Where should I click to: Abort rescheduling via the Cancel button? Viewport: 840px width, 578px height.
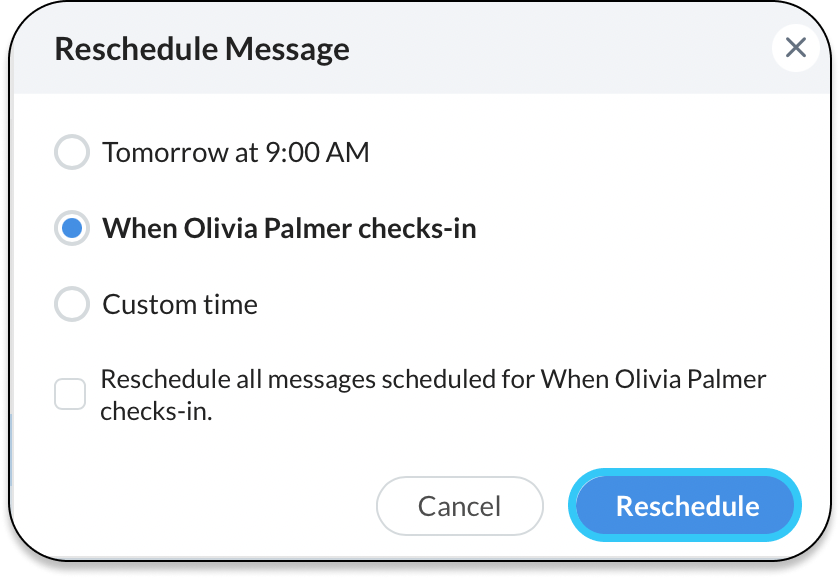459,506
